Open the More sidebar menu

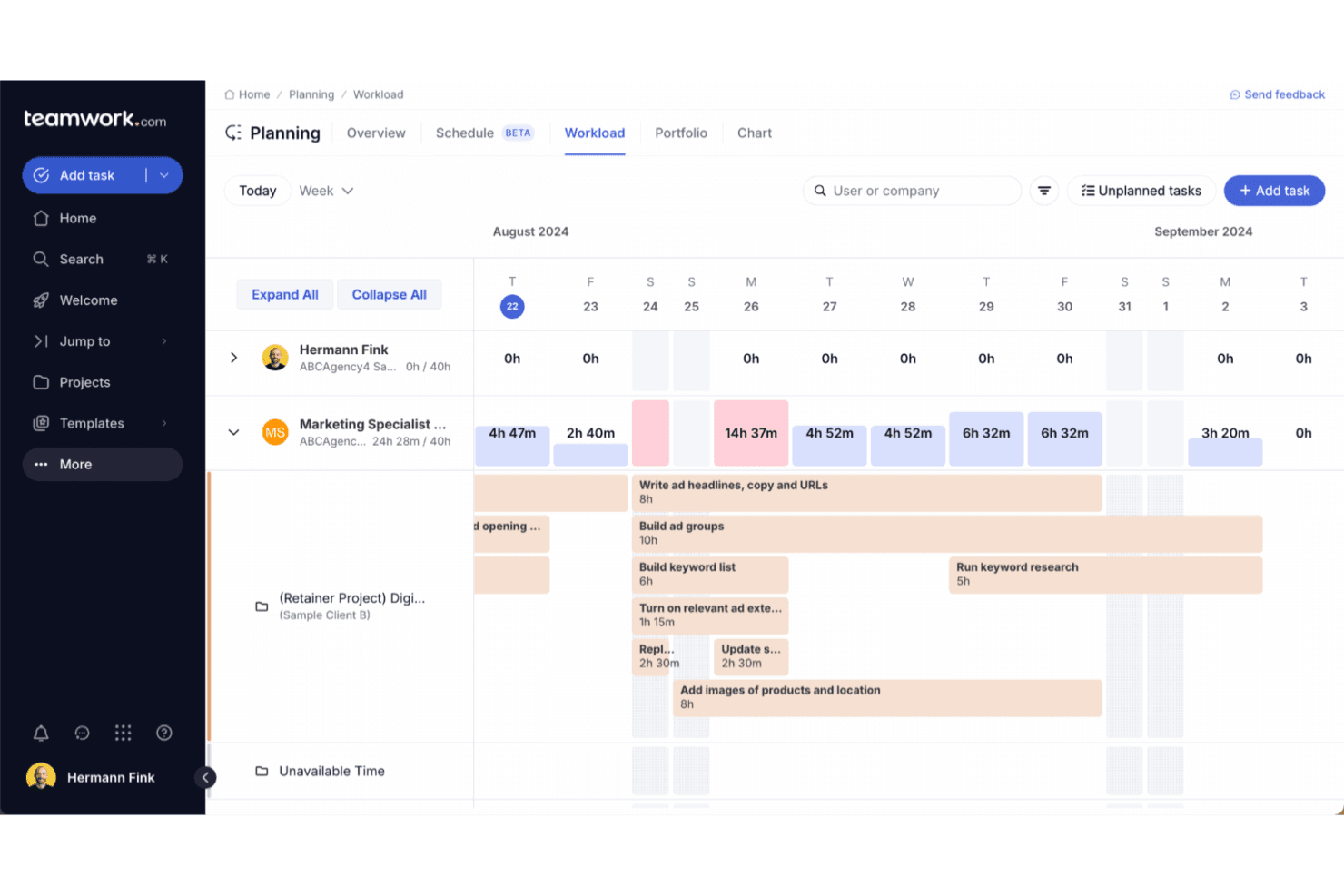(103, 464)
